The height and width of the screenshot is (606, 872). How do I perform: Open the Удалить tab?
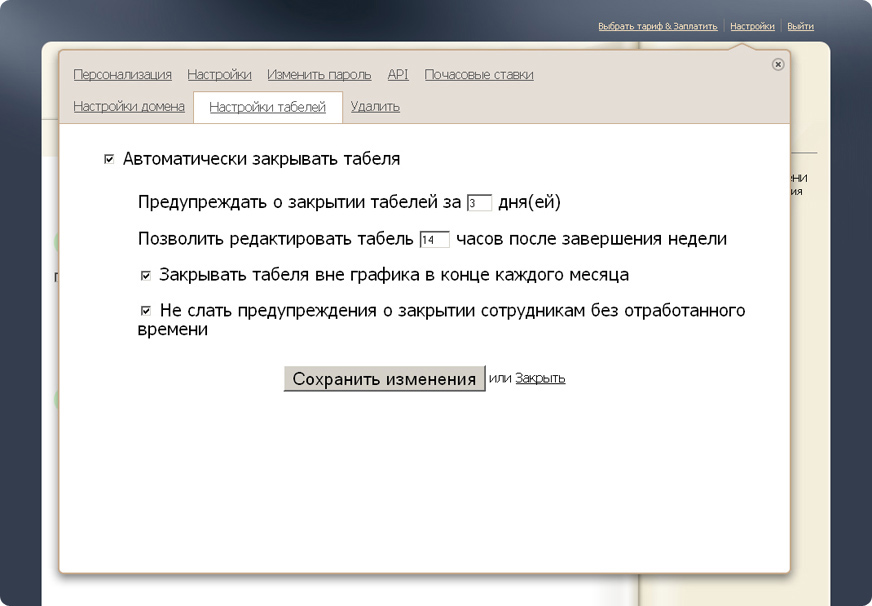pos(375,105)
